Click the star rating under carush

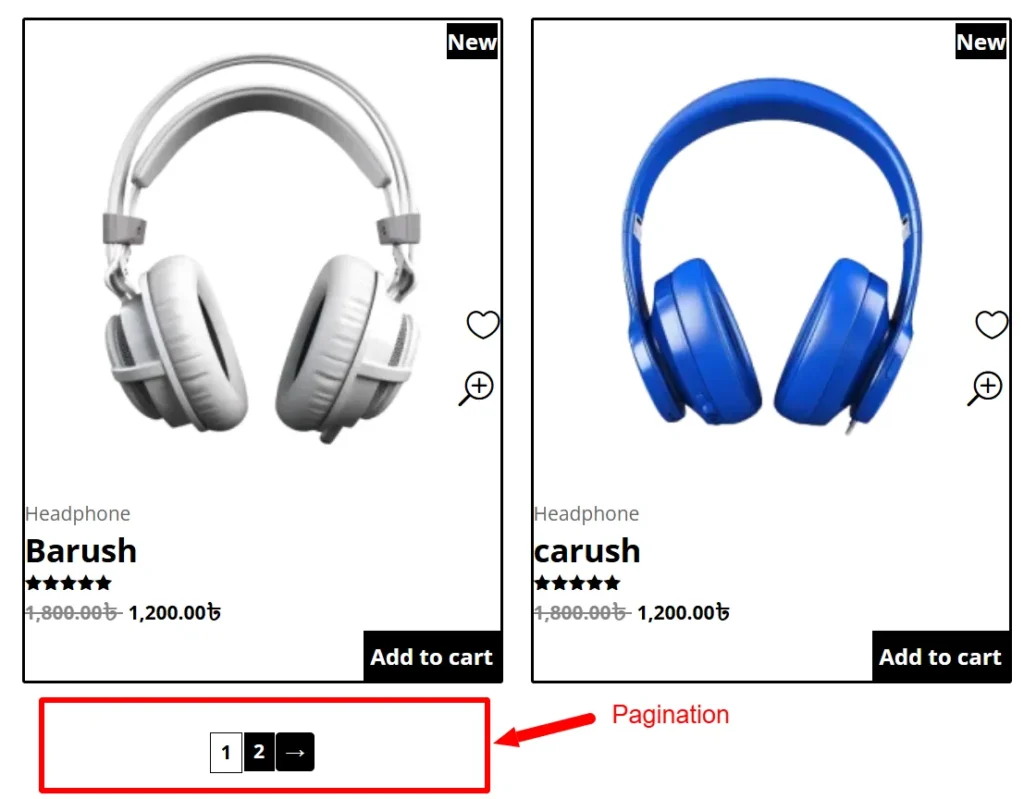click(x=577, y=583)
